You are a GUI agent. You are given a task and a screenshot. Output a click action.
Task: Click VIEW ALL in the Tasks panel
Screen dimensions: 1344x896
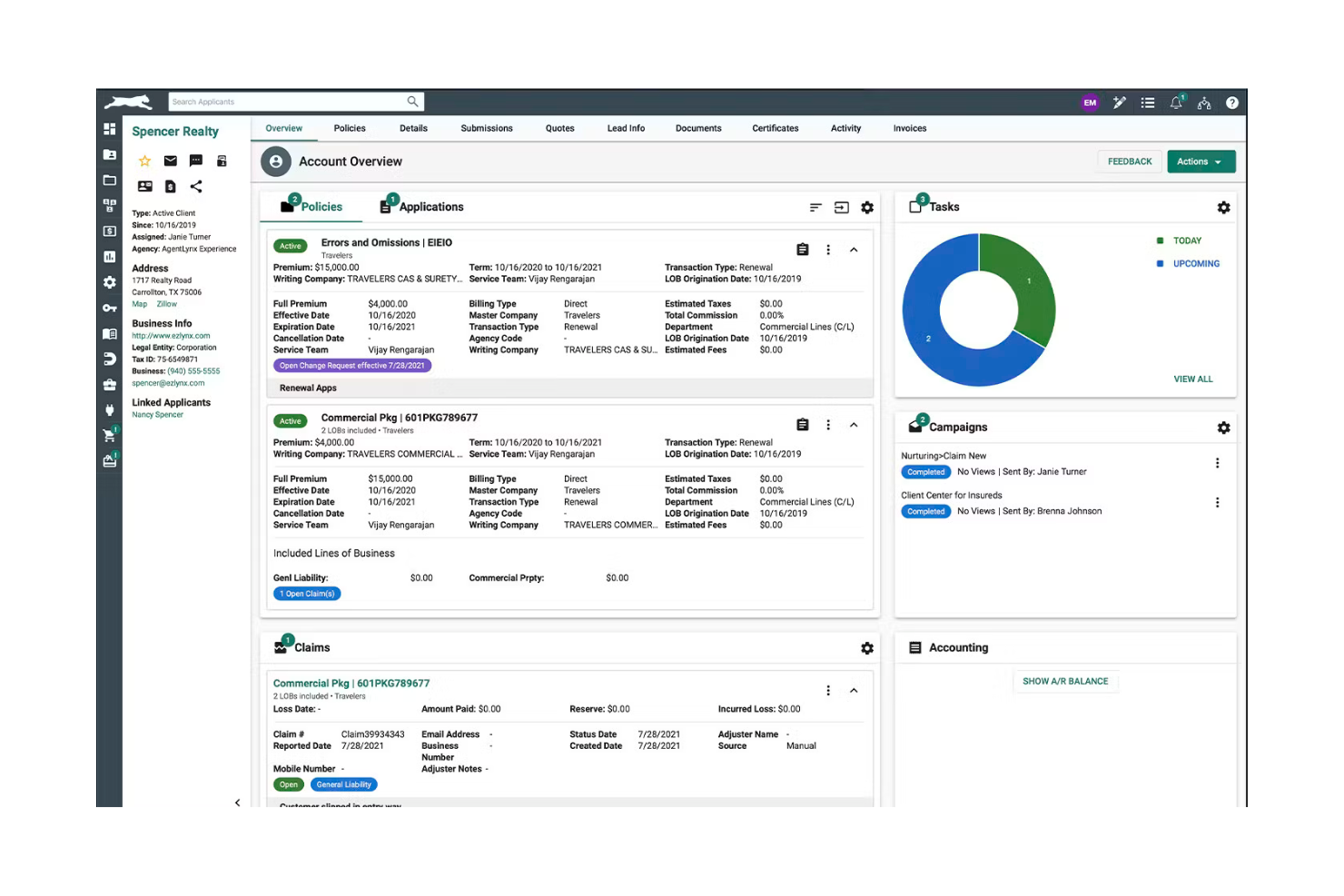[1192, 379]
